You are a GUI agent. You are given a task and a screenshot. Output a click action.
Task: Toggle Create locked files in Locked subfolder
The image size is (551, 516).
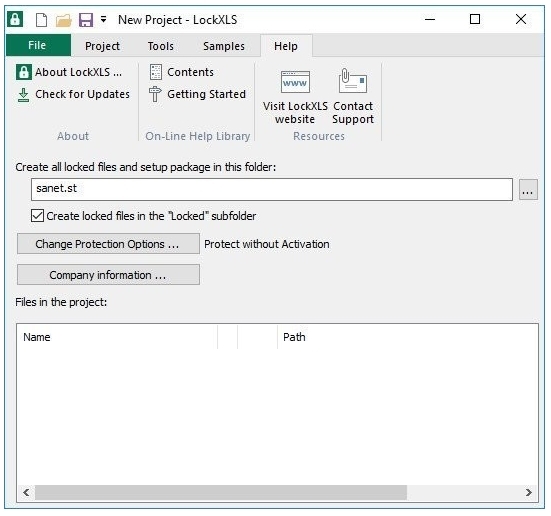pyautogui.click(x=38, y=215)
